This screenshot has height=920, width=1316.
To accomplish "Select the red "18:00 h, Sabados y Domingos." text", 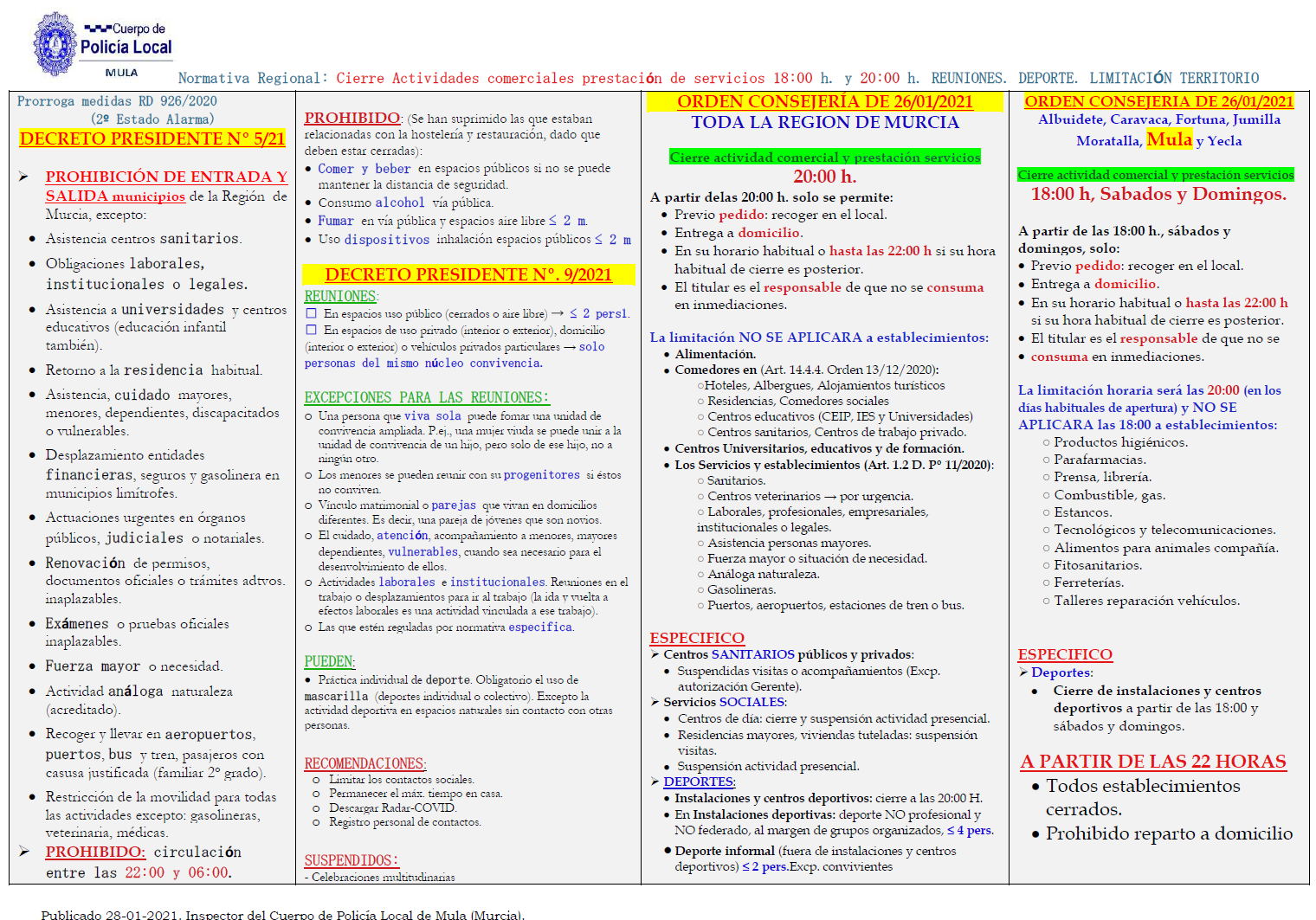I will click(1158, 194).
